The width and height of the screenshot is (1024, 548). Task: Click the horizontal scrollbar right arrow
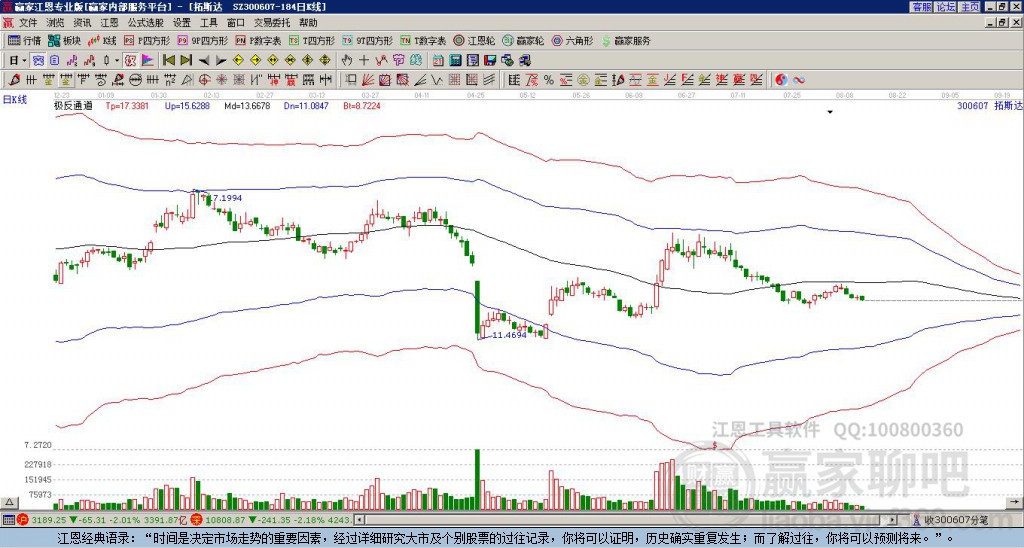893,520
